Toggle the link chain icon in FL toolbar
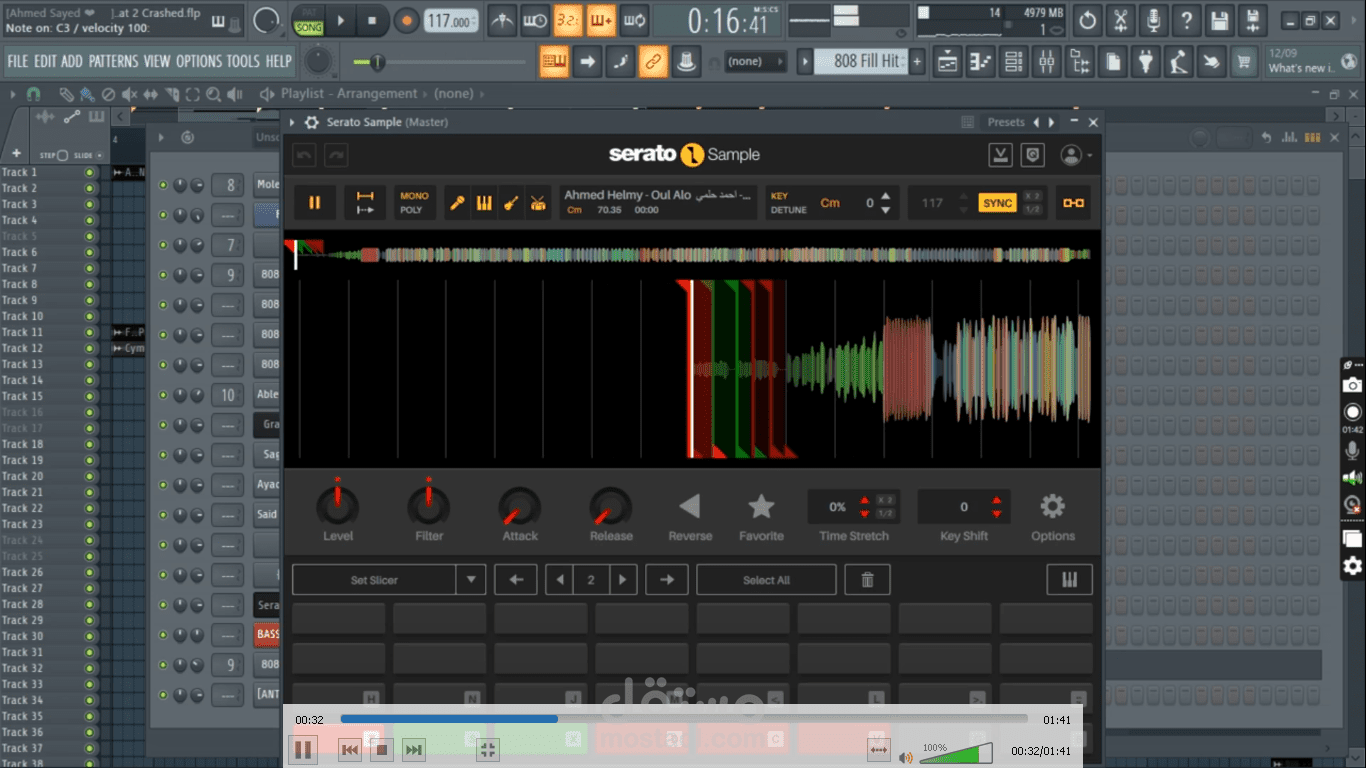Viewport: 1366px width, 768px height. (x=652, y=62)
